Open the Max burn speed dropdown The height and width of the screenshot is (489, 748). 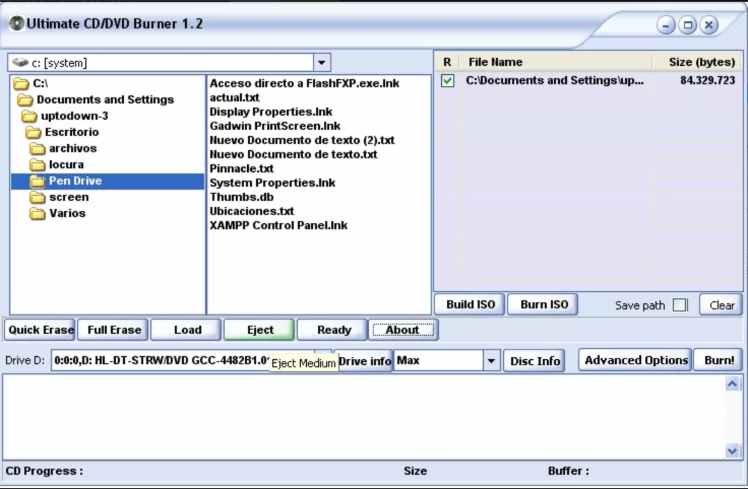pos(491,361)
